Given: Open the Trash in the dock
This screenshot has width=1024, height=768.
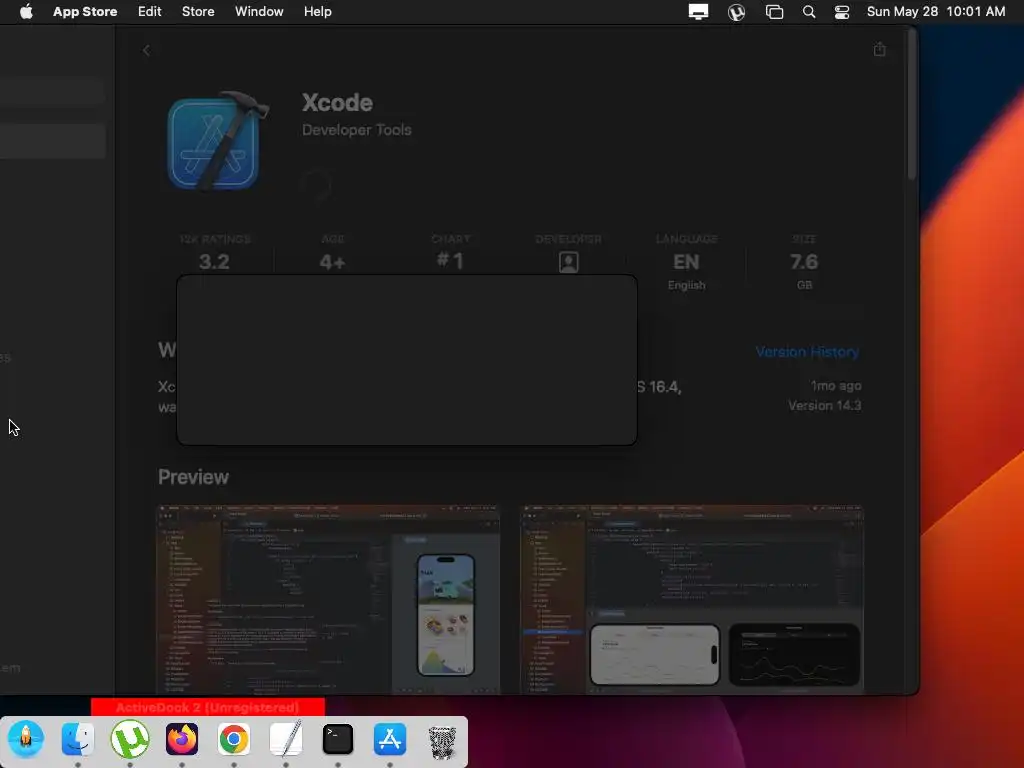Looking at the screenshot, I should point(442,740).
